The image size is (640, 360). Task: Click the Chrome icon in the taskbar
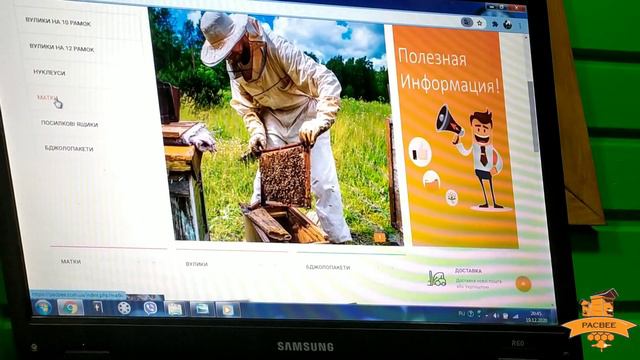pyautogui.click(x=70, y=307)
